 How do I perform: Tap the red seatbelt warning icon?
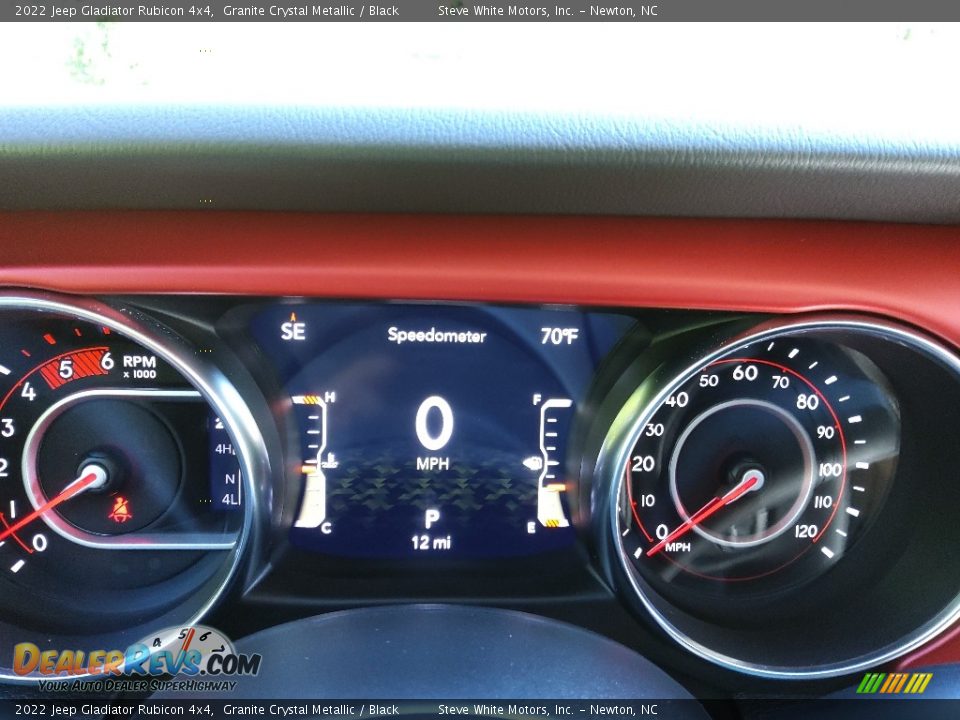point(121,509)
